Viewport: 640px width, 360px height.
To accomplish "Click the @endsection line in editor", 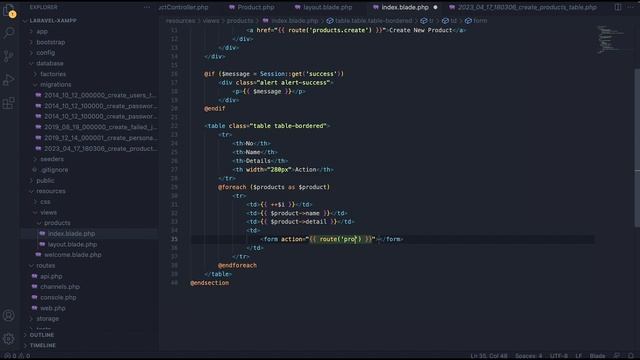I will (x=209, y=283).
